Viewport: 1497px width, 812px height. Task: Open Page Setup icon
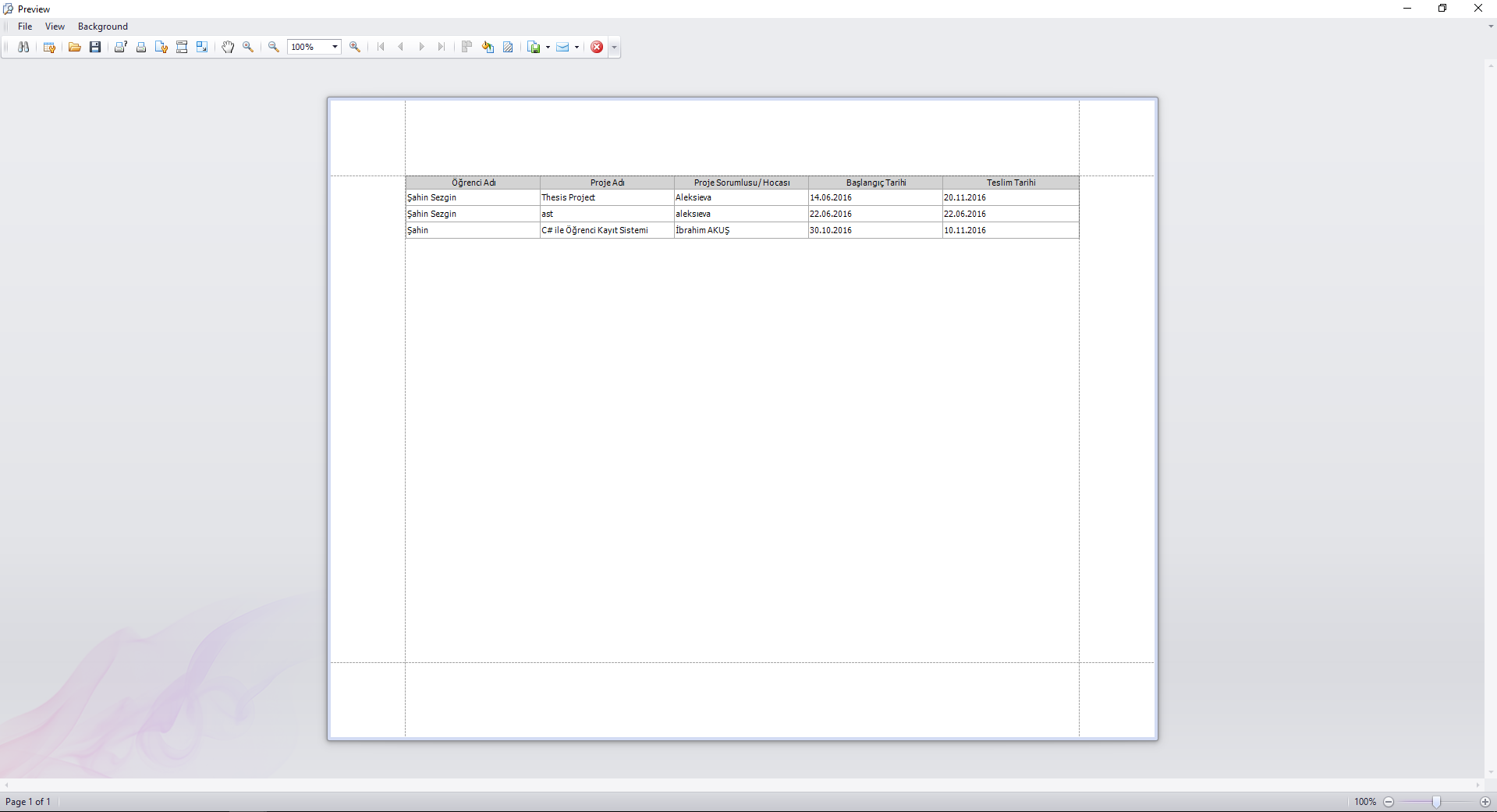(x=161, y=47)
